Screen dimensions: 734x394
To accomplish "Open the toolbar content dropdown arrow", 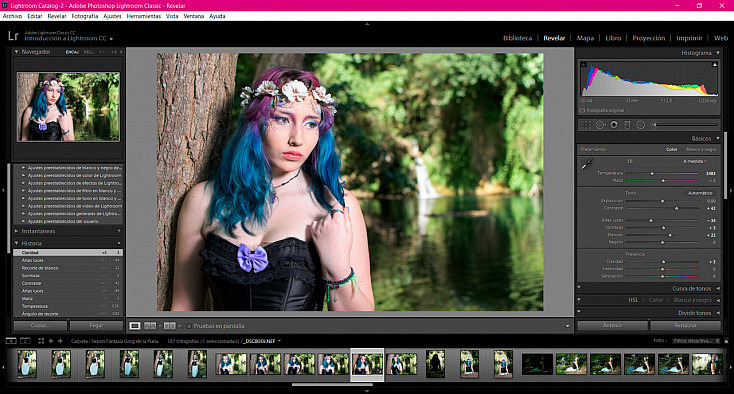I will click(x=567, y=326).
